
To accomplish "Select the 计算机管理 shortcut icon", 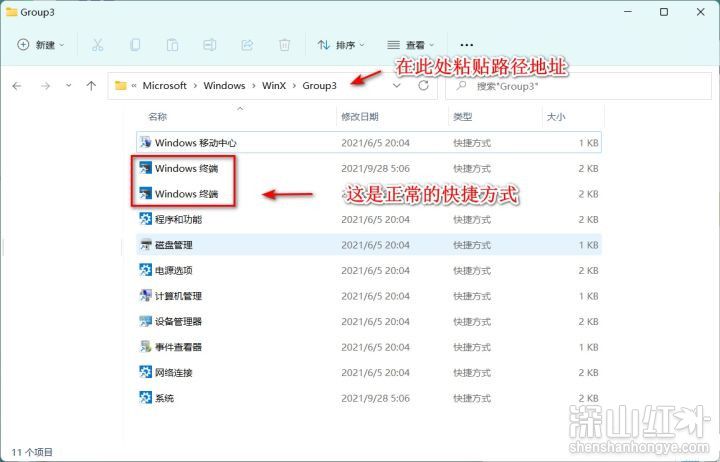I will click(146, 295).
